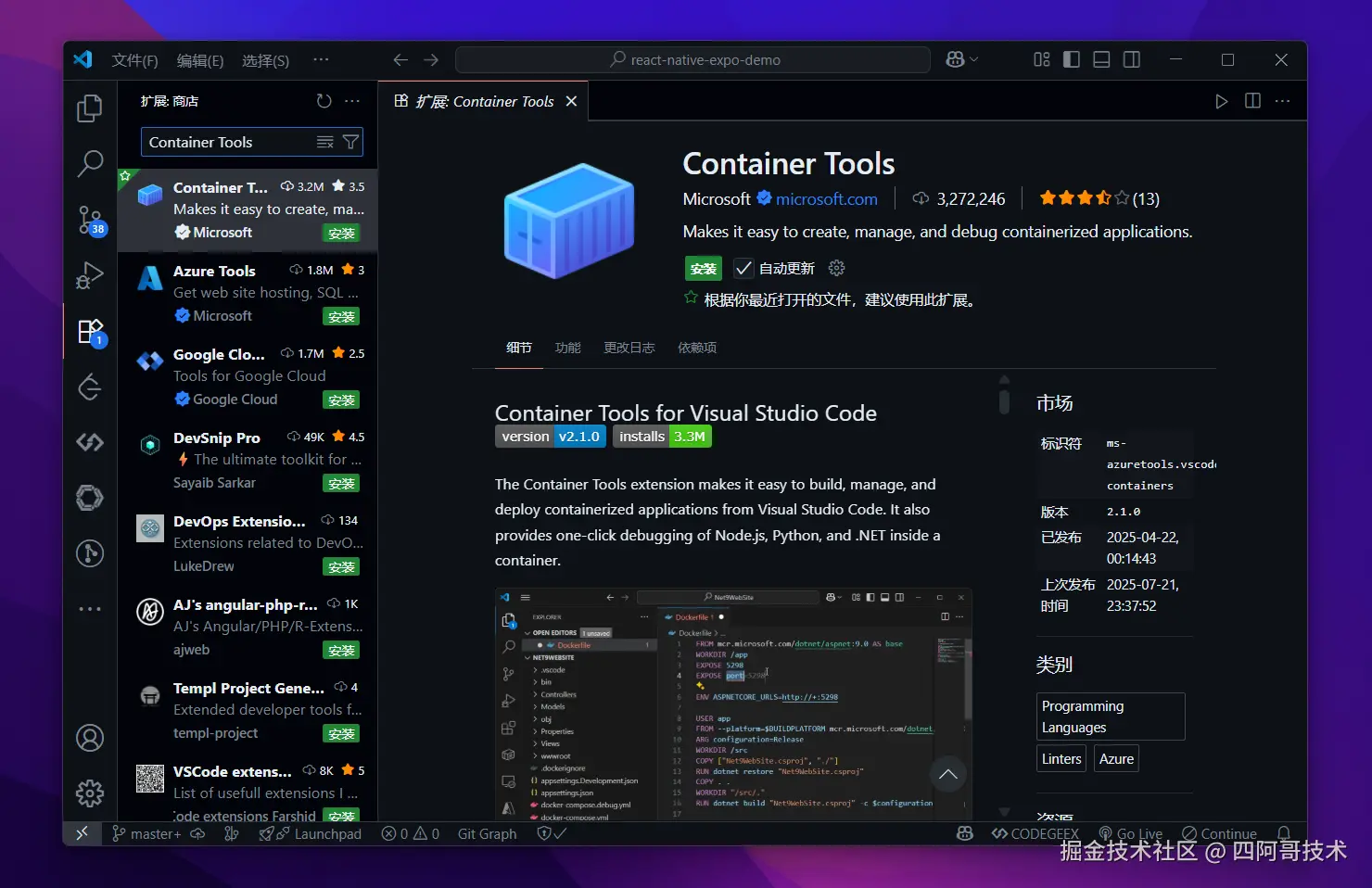Click the Programming Languages category tag
Viewport: 1372px width, 888px height.
pyautogui.click(x=1111, y=717)
